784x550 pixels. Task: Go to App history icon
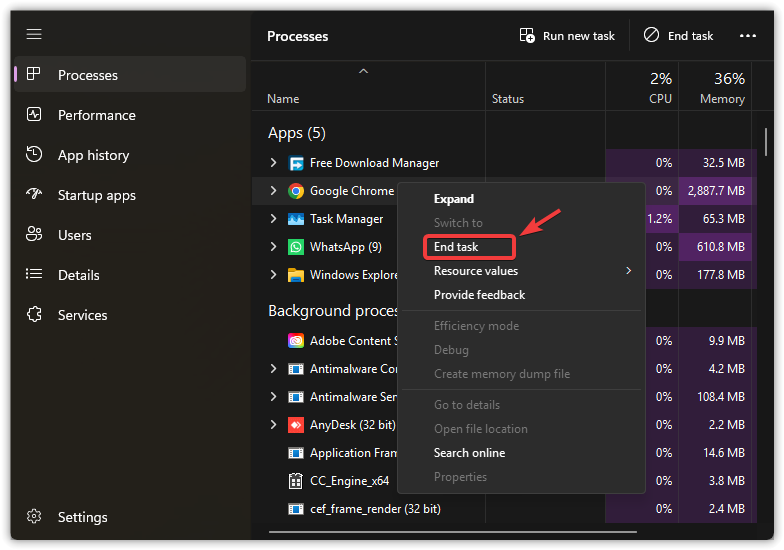pos(34,155)
